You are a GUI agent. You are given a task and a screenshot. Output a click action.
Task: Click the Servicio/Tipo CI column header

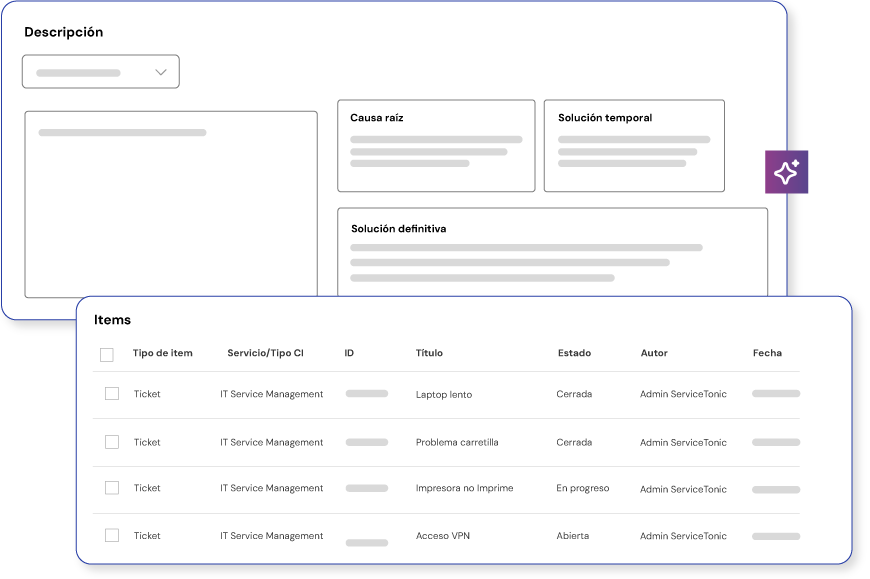click(x=265, y=353)
